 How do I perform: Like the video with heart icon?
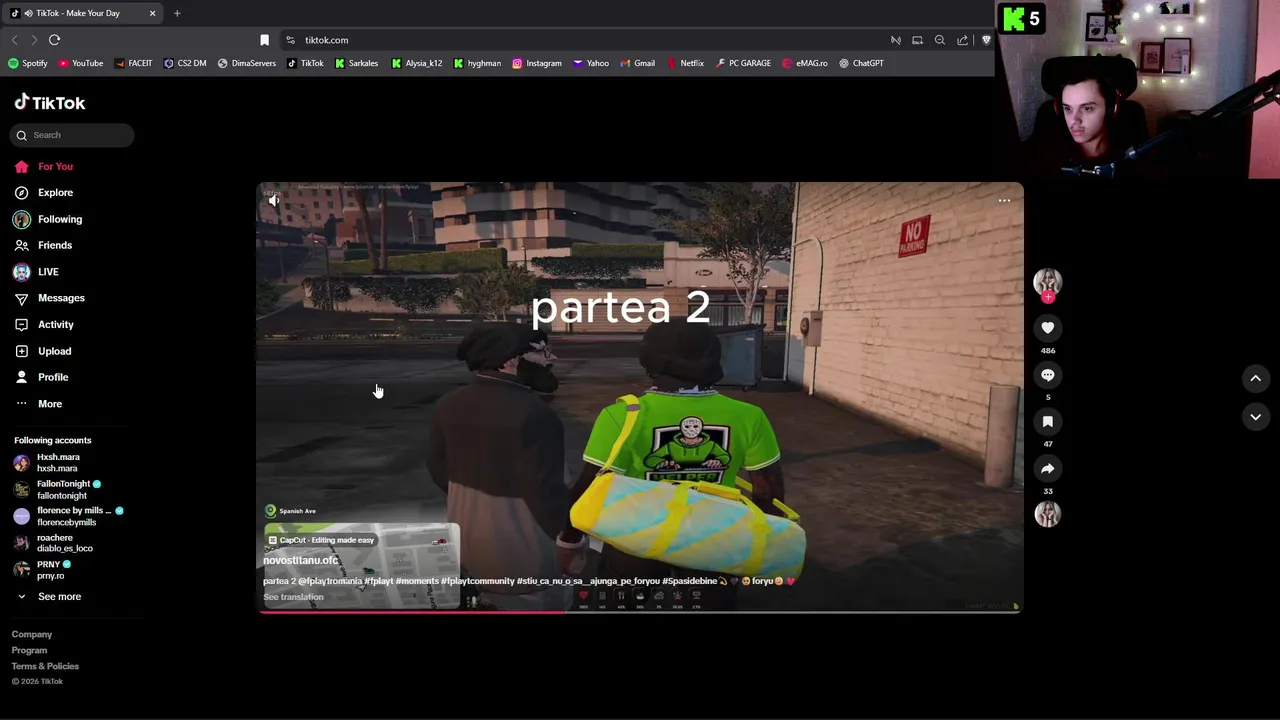[1047, 328]
